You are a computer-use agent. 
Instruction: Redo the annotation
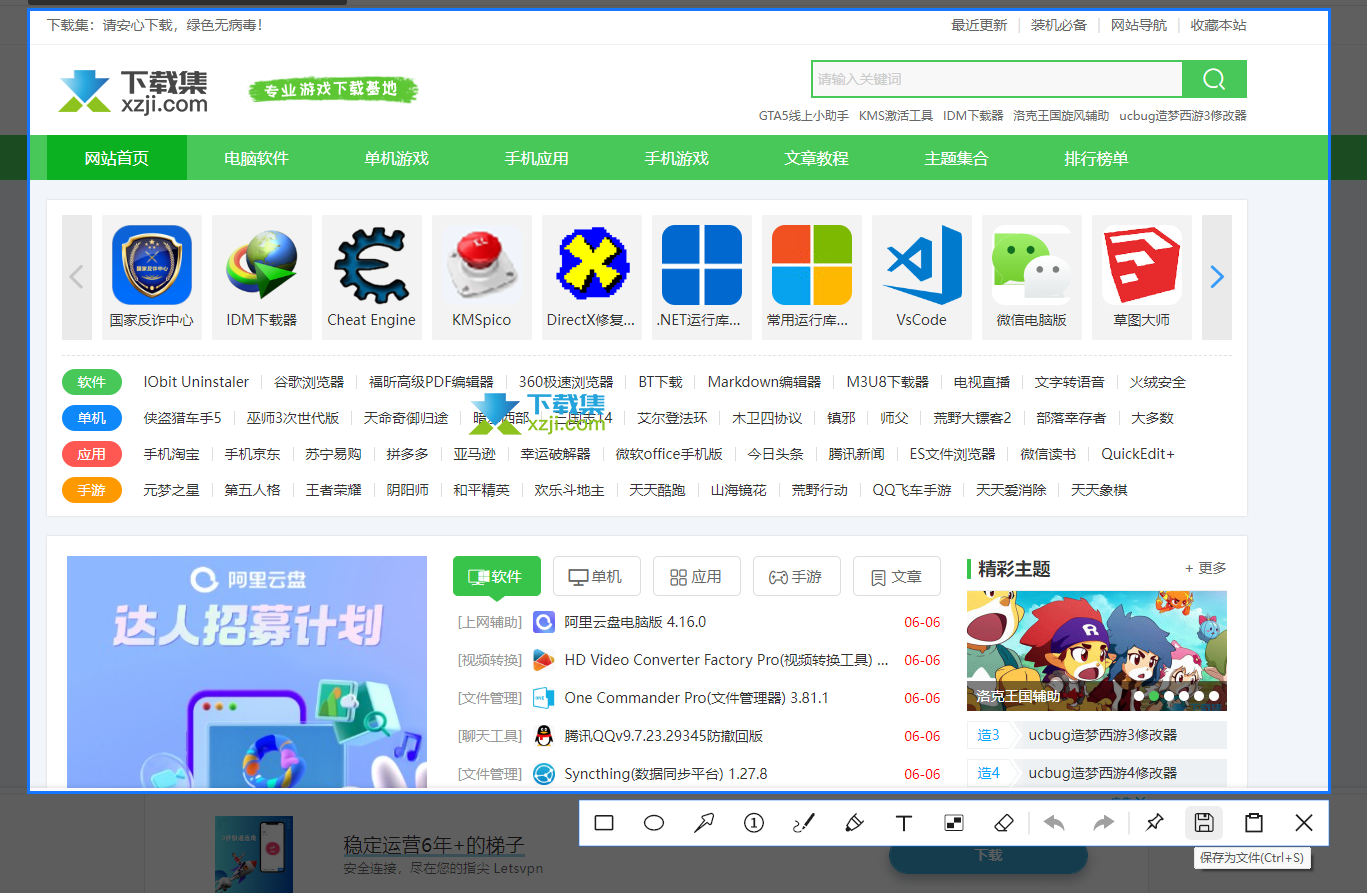coord(1104,823)
